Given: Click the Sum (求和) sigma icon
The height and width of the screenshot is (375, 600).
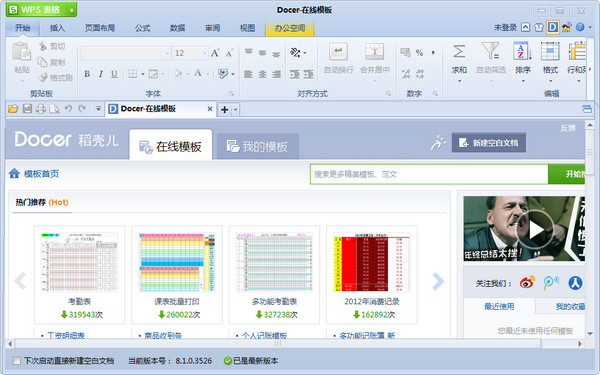Looking at the screenshot, I should click(459, 52).
